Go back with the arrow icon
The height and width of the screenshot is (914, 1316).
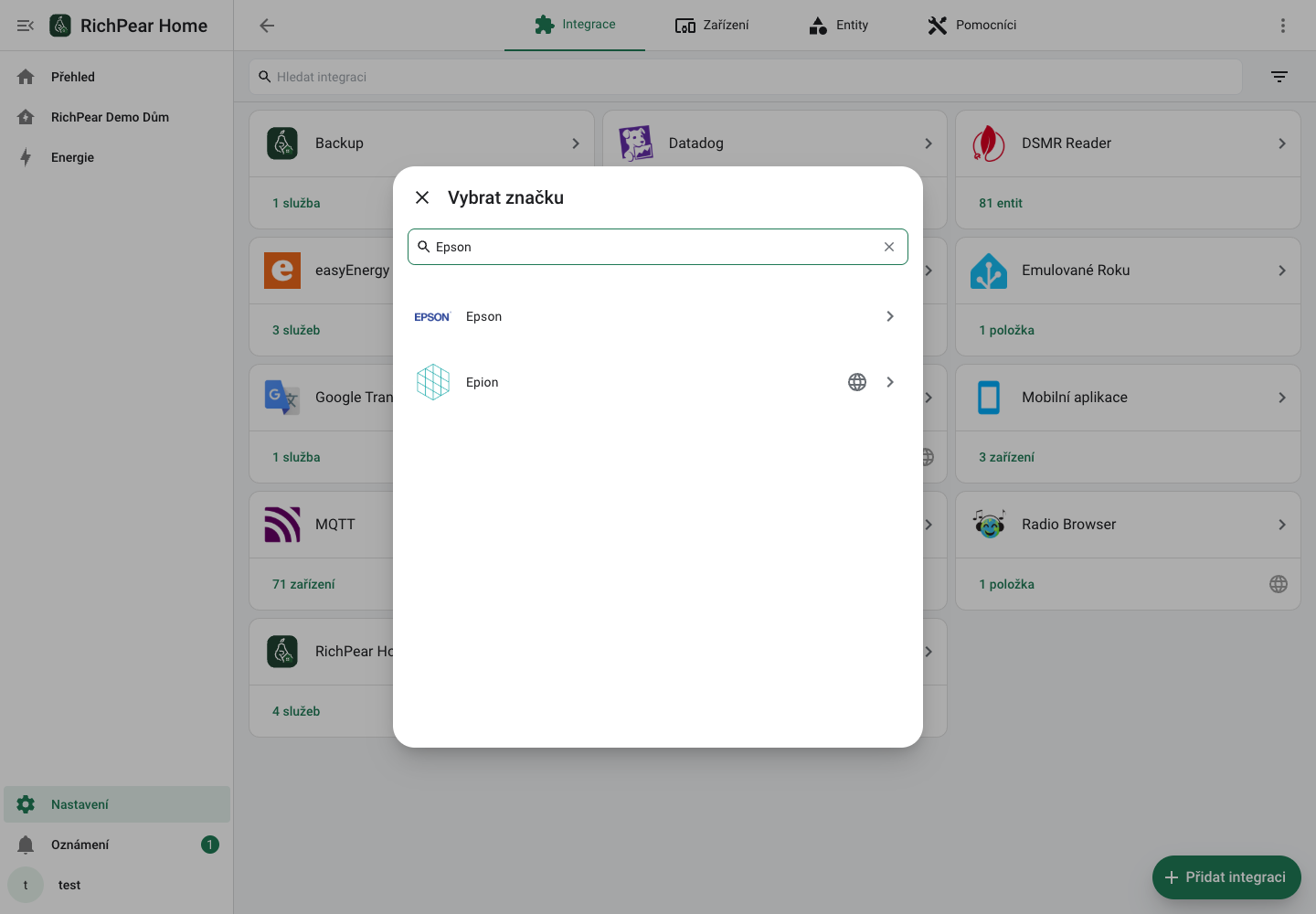tap(267, 26)
